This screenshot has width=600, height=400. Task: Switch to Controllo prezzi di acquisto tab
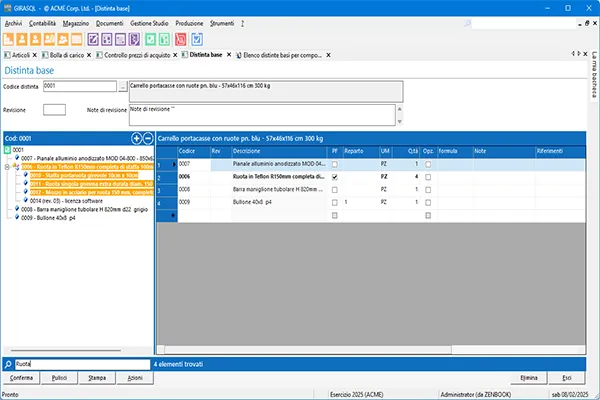tap(137, 55)
